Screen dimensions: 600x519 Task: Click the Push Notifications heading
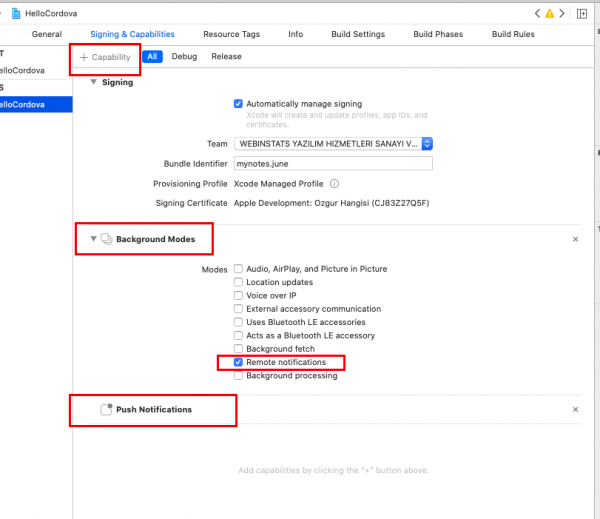tap(154, 410)
